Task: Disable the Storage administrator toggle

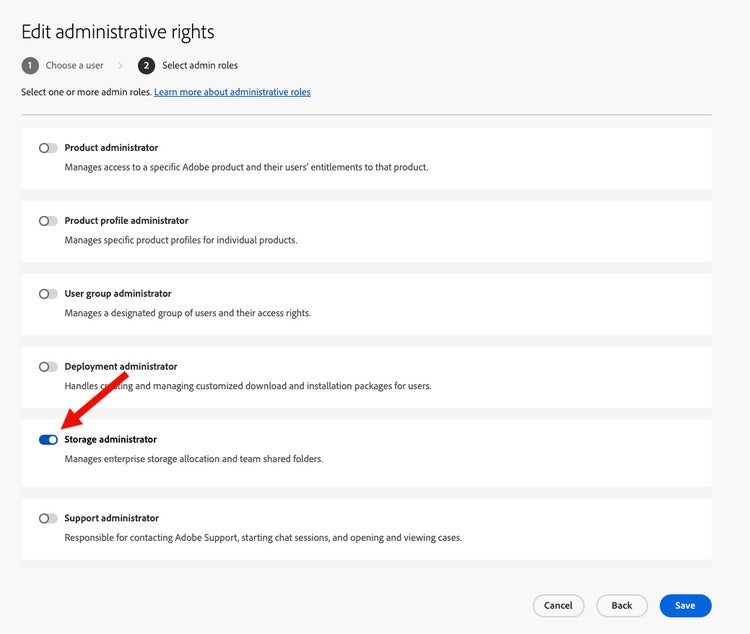Action: pyautogui.click(x=48, y=440)
